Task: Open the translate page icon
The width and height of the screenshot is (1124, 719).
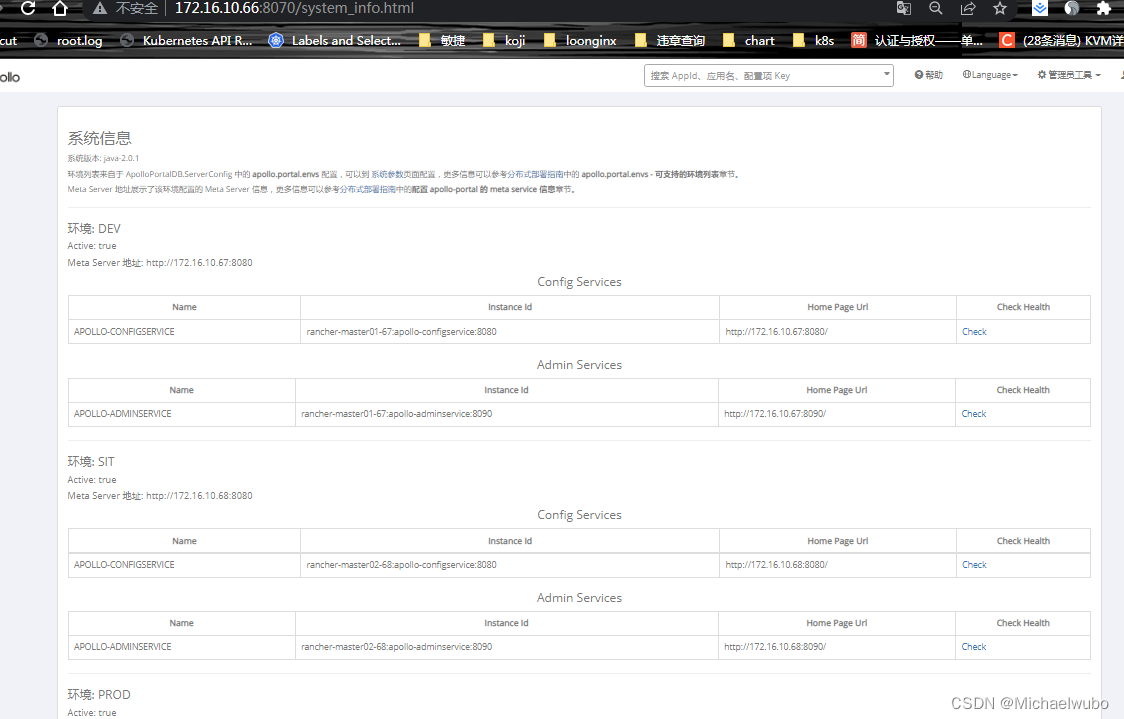Action: pos(904,9)
